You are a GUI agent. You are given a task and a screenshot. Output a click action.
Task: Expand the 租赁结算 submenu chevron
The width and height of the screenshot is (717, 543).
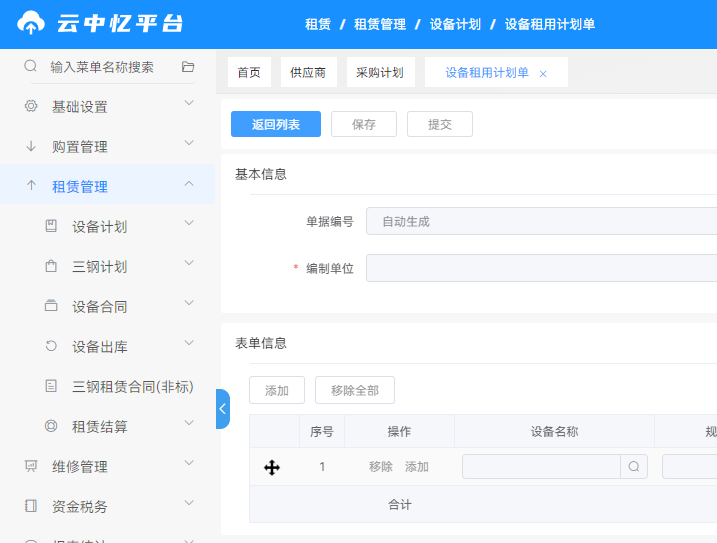click(189, 423)
